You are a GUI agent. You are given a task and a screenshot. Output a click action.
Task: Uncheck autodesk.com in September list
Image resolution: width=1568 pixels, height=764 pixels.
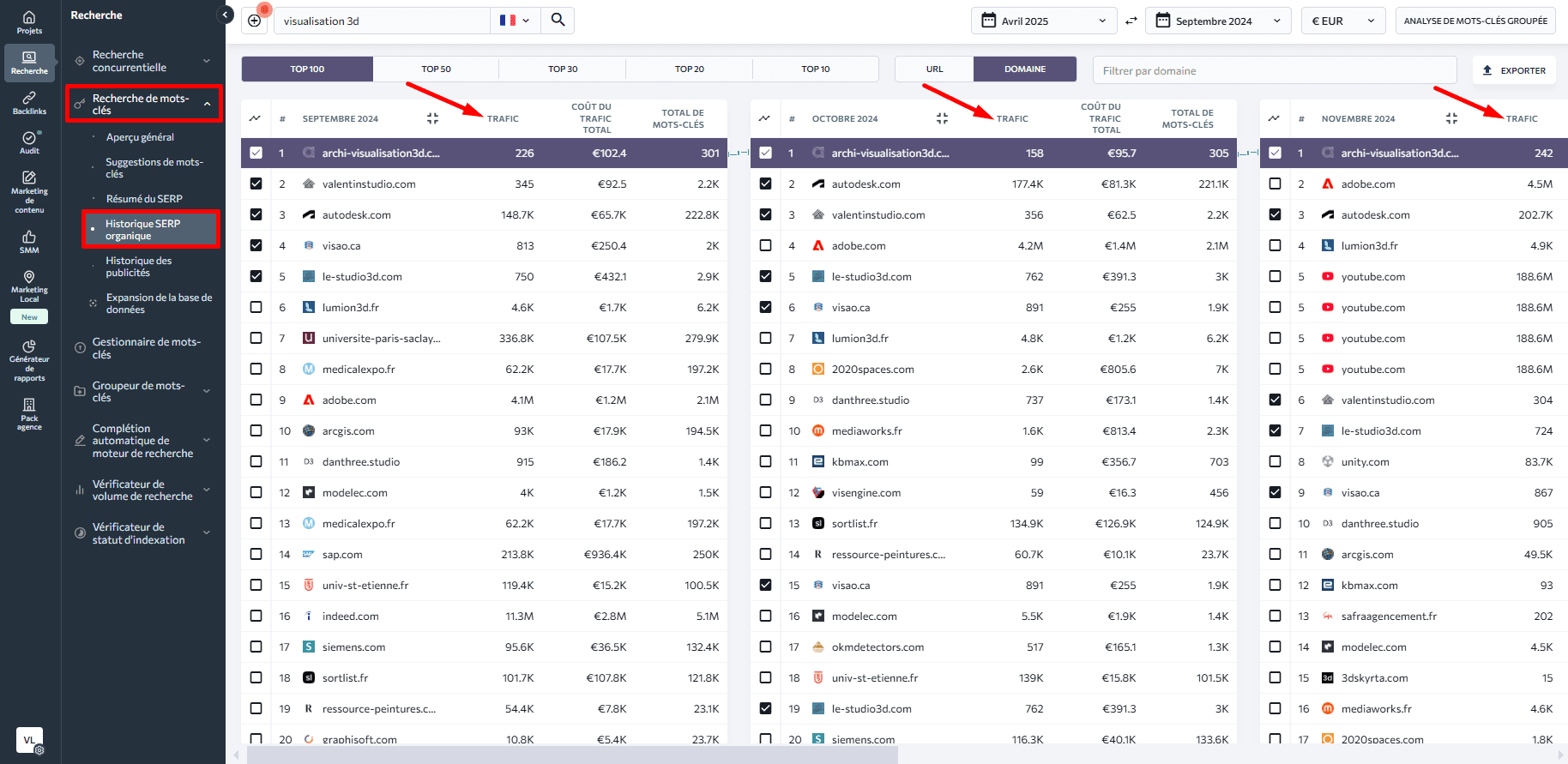pos(256,214)
